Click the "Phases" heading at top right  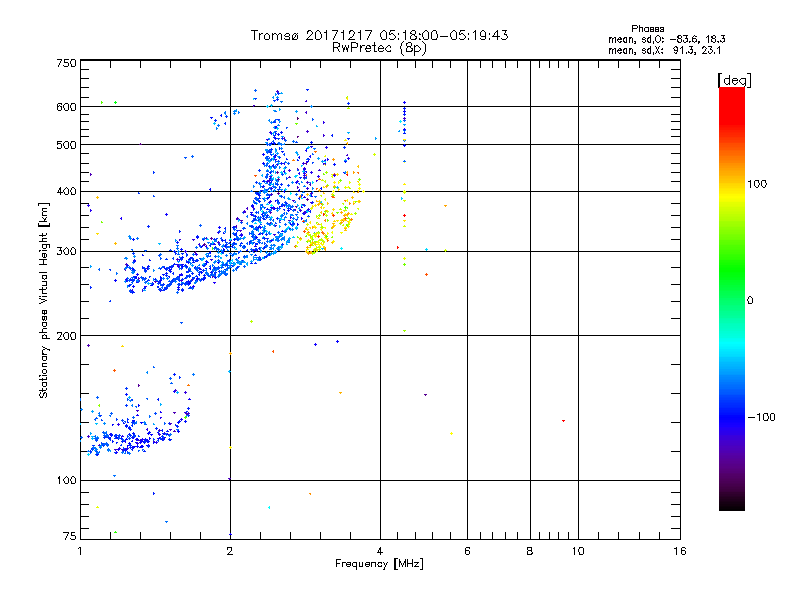click(647, 29)
